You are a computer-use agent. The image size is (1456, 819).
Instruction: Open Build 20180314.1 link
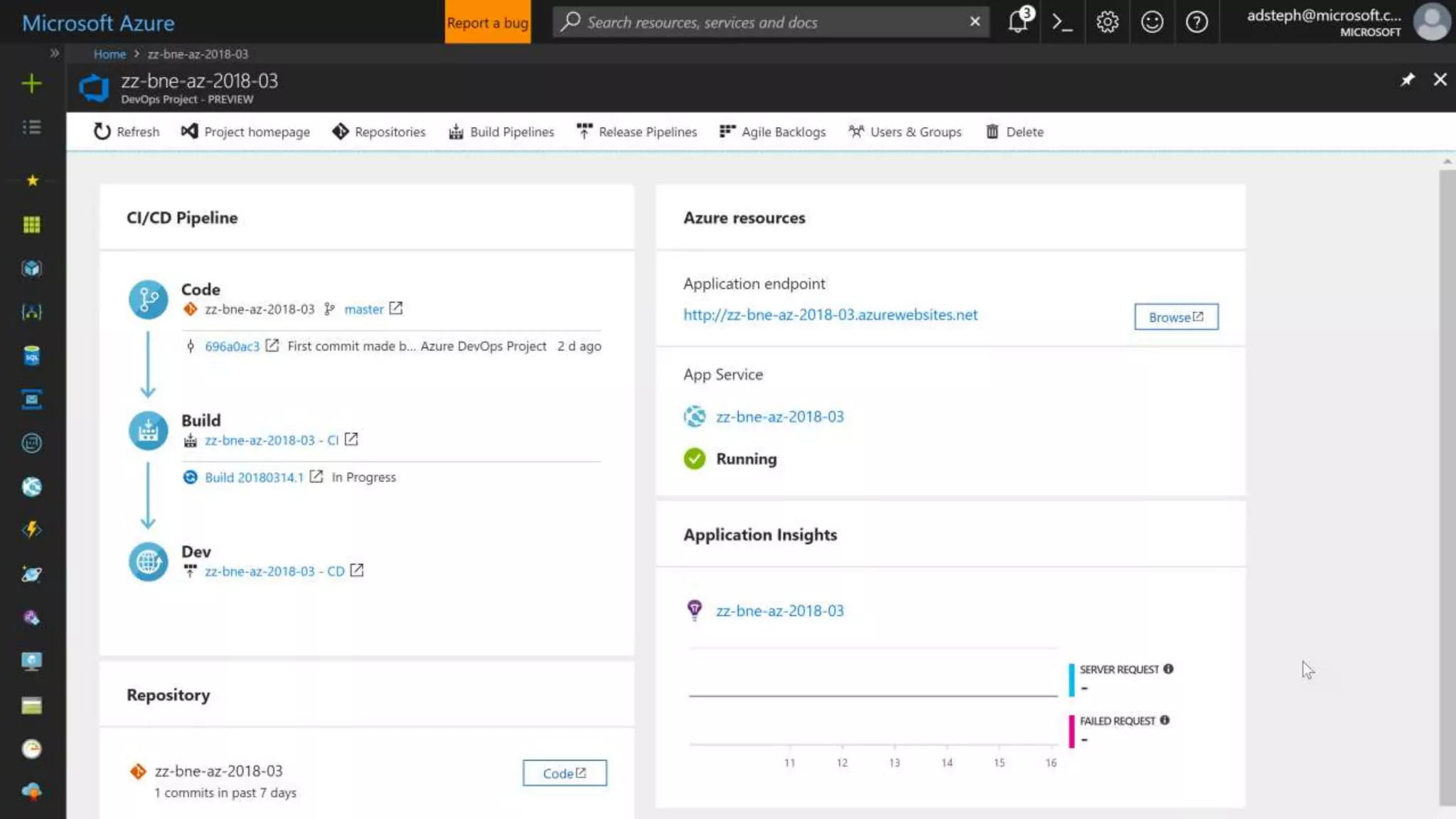[254, 477]
